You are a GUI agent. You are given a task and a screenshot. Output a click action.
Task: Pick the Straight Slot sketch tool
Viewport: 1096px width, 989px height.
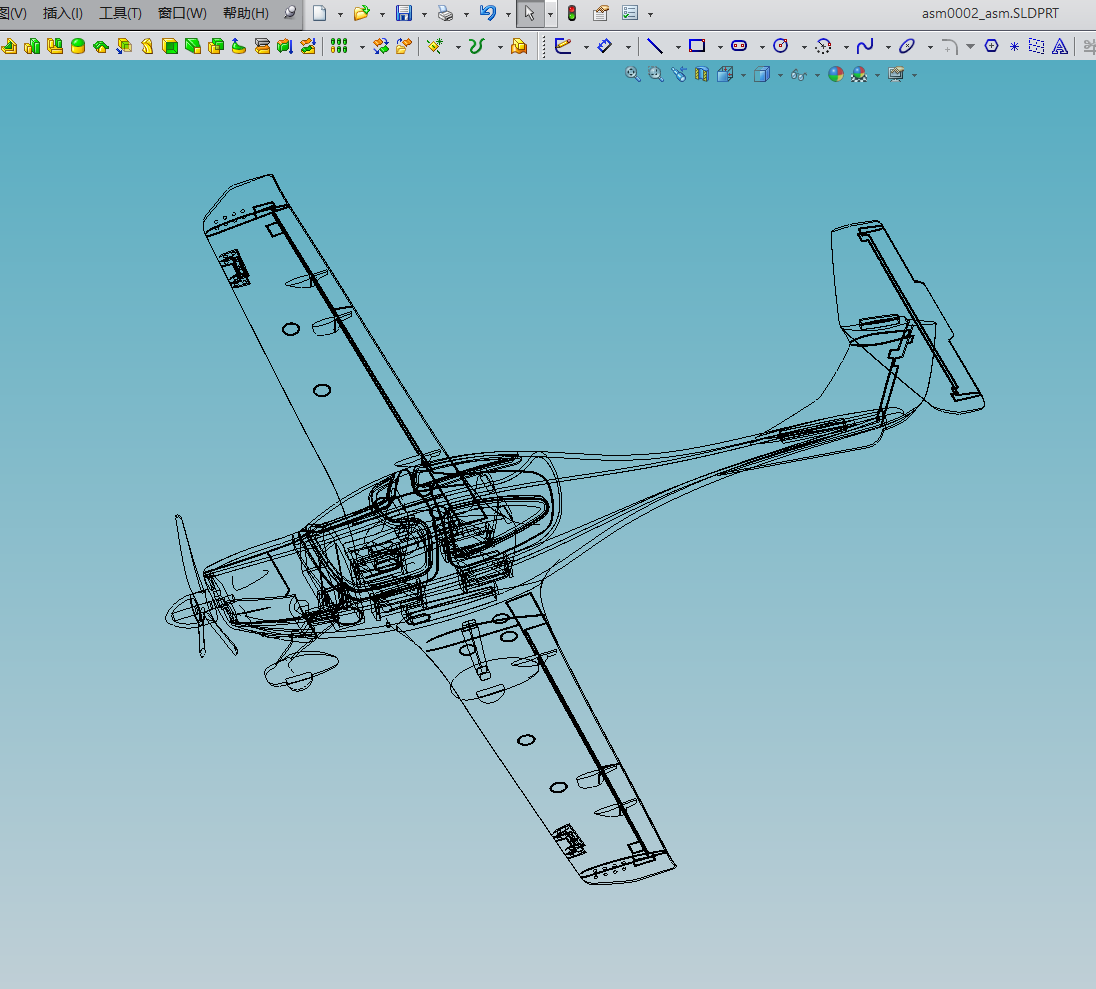pyautogui.click(x=739, y=46)
